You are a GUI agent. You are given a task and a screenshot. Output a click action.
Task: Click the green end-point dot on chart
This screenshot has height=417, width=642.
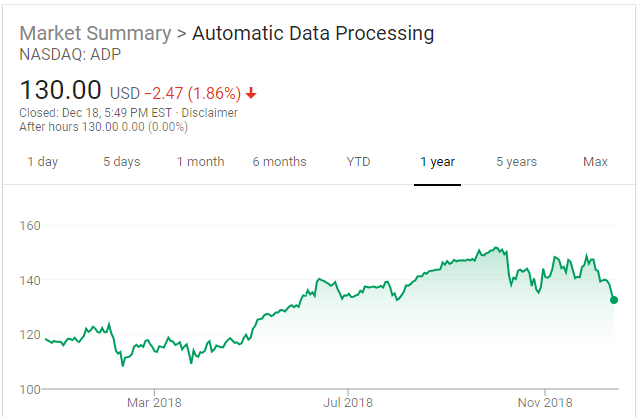pyautogui.click(x=614, y=300)
